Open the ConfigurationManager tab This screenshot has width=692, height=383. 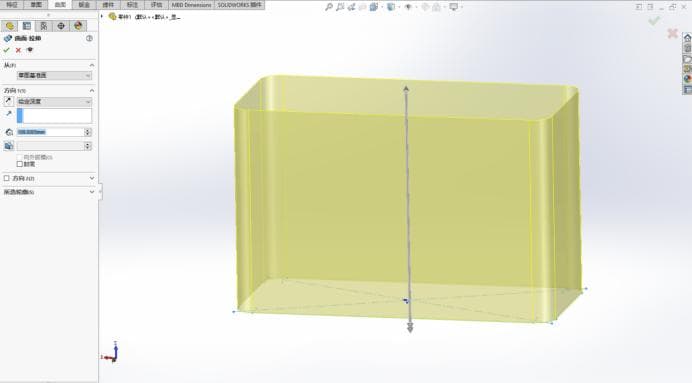pos(43,26)
